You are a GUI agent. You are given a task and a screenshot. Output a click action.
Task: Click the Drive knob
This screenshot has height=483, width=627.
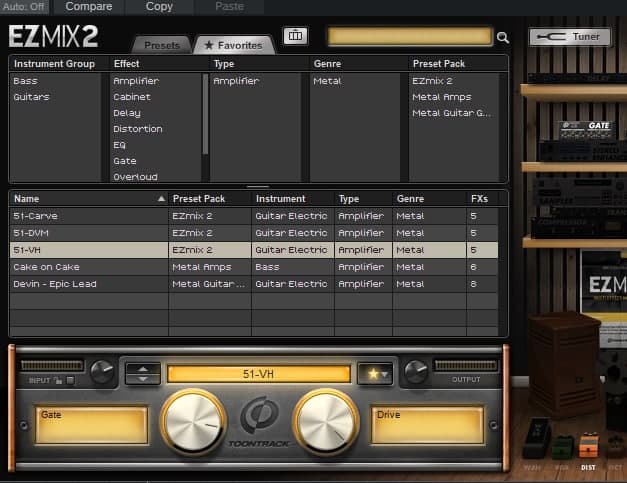coord(326,423)
